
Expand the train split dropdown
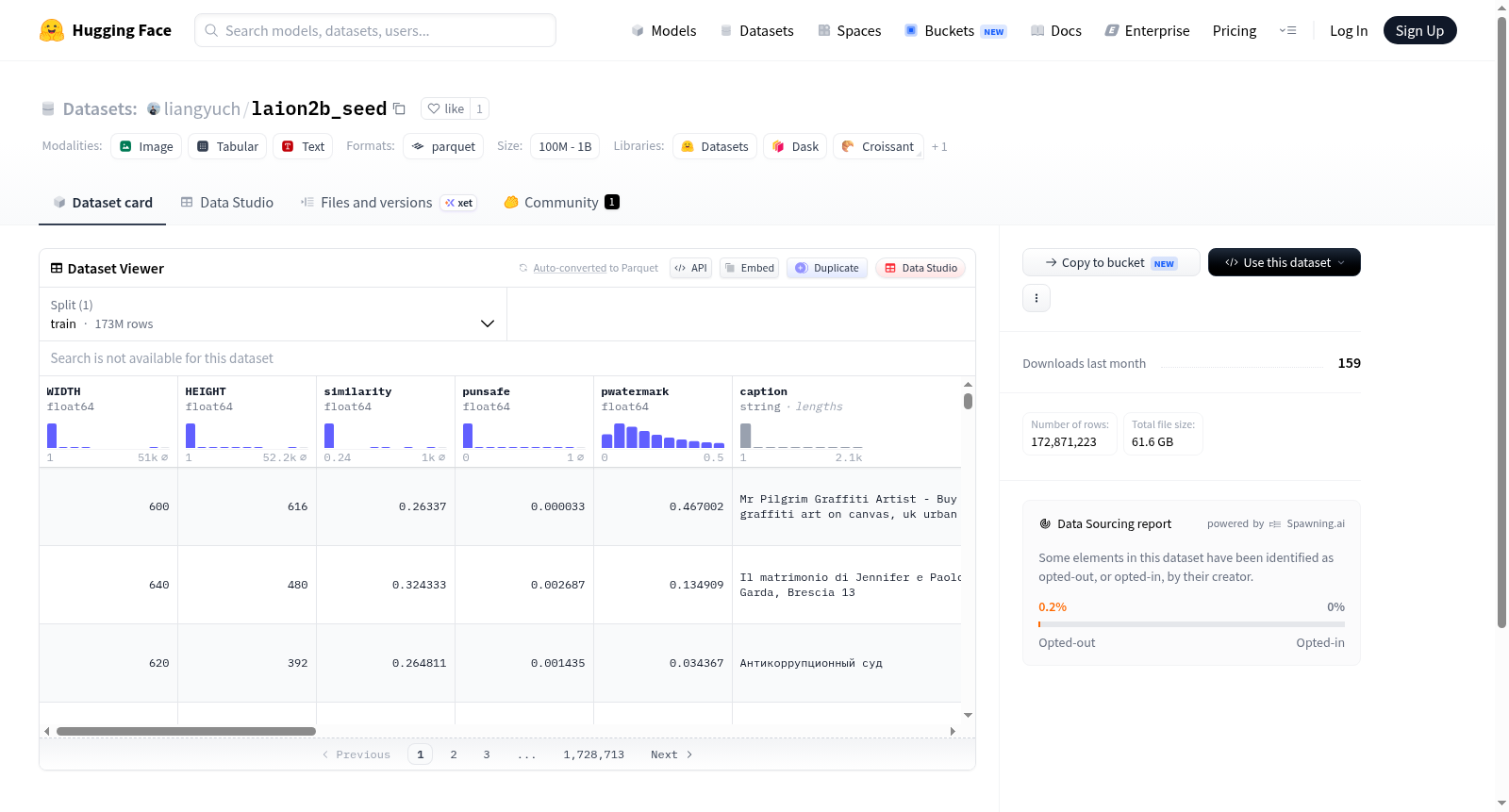point(274,314)
